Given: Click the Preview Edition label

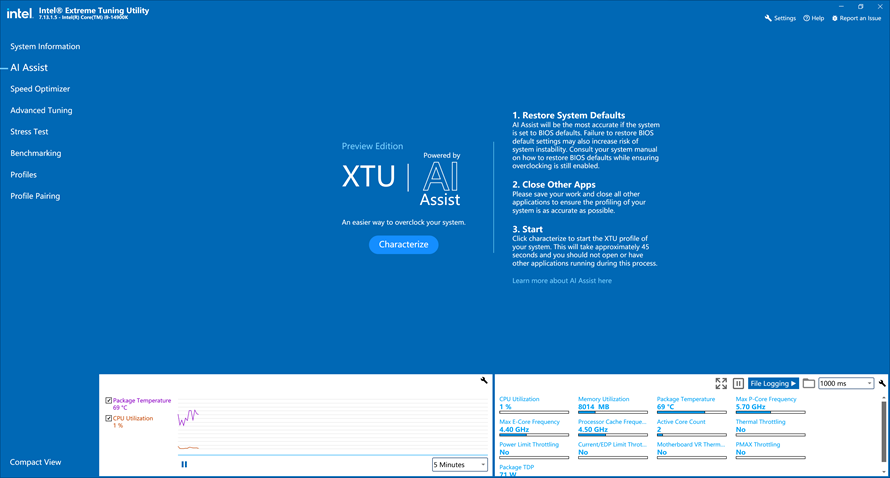Looking at the screenshot, I should 372,146.
